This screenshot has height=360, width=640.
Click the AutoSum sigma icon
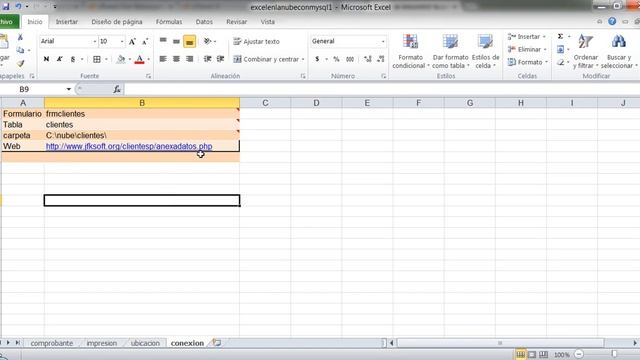coord(560,36)
